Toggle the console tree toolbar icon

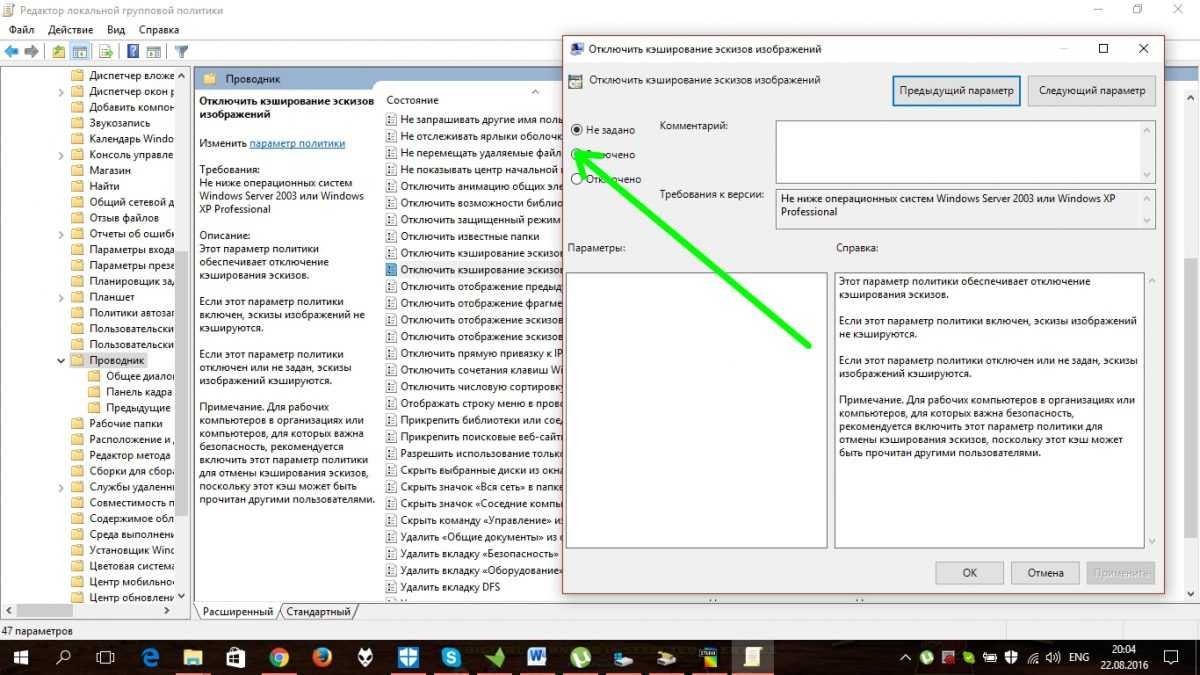pos(80,51)
